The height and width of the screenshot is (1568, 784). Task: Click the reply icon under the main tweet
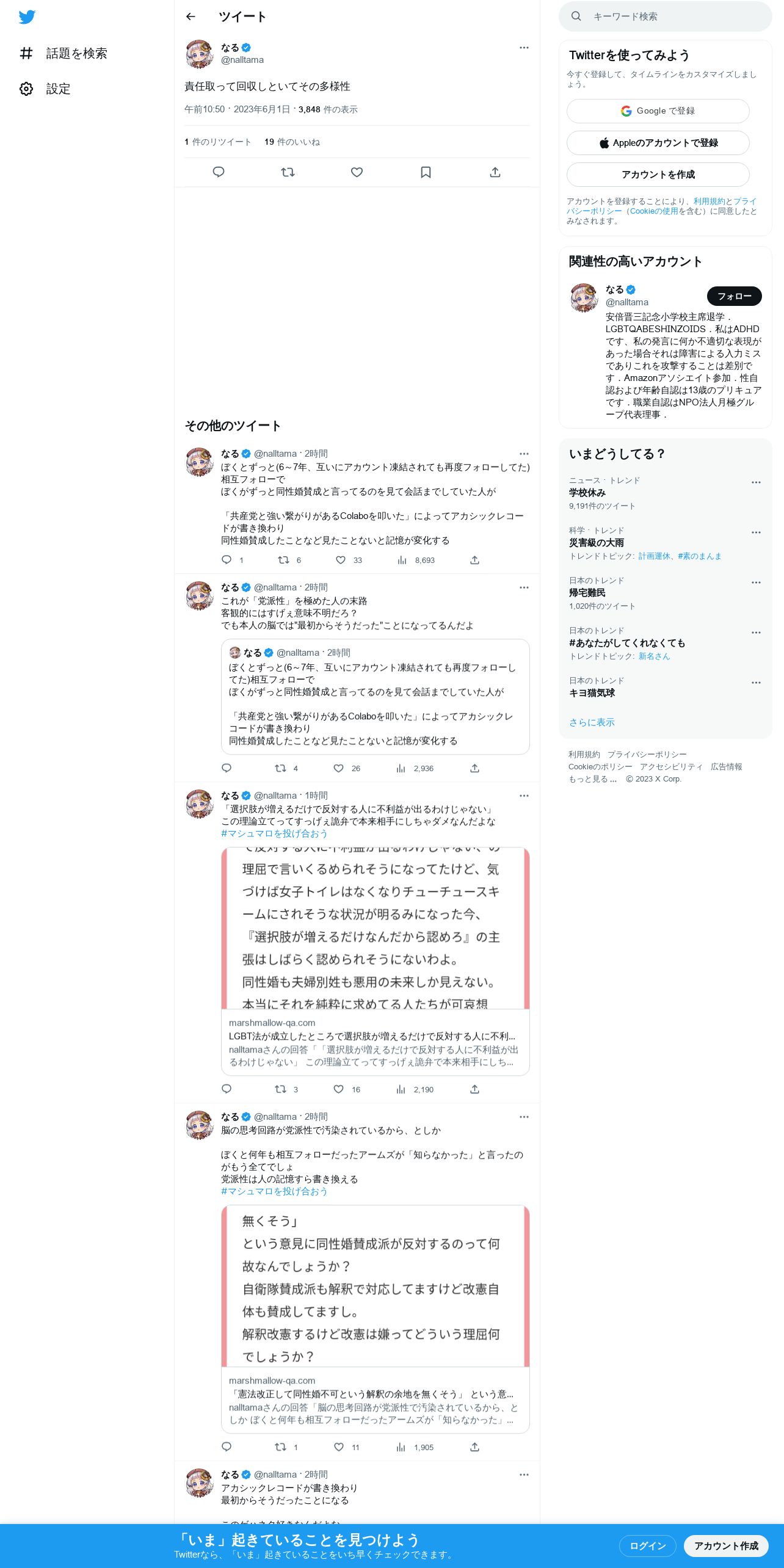coord(219,172)
